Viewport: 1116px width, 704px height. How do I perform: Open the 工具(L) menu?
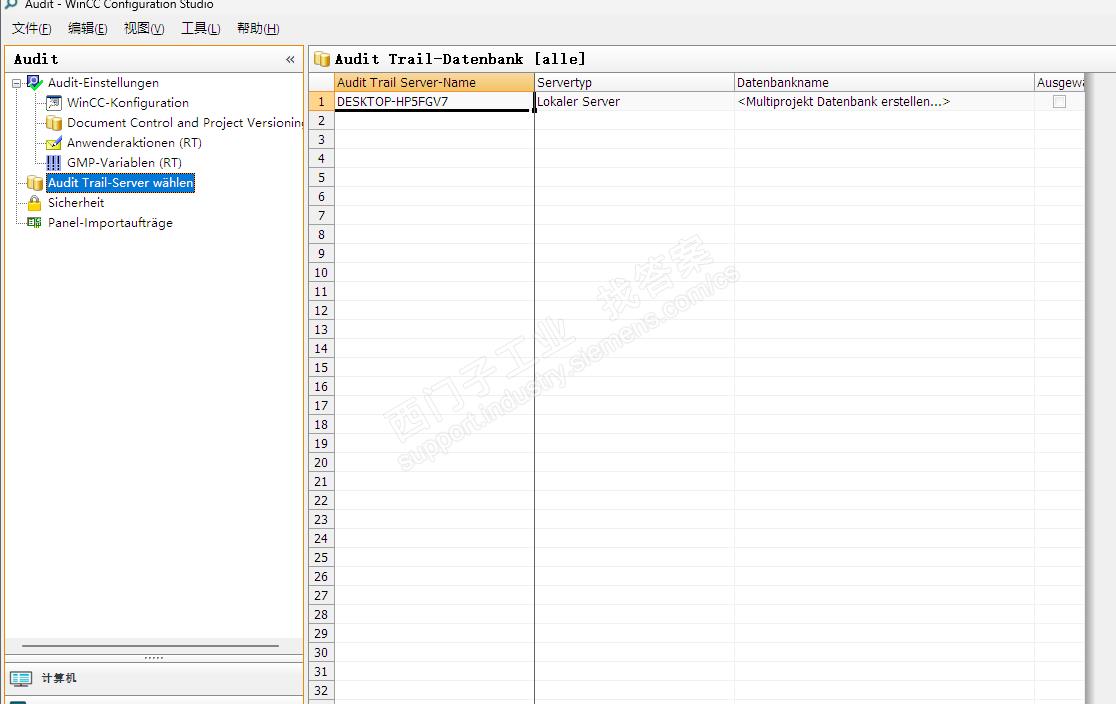[x=201, y=28]
